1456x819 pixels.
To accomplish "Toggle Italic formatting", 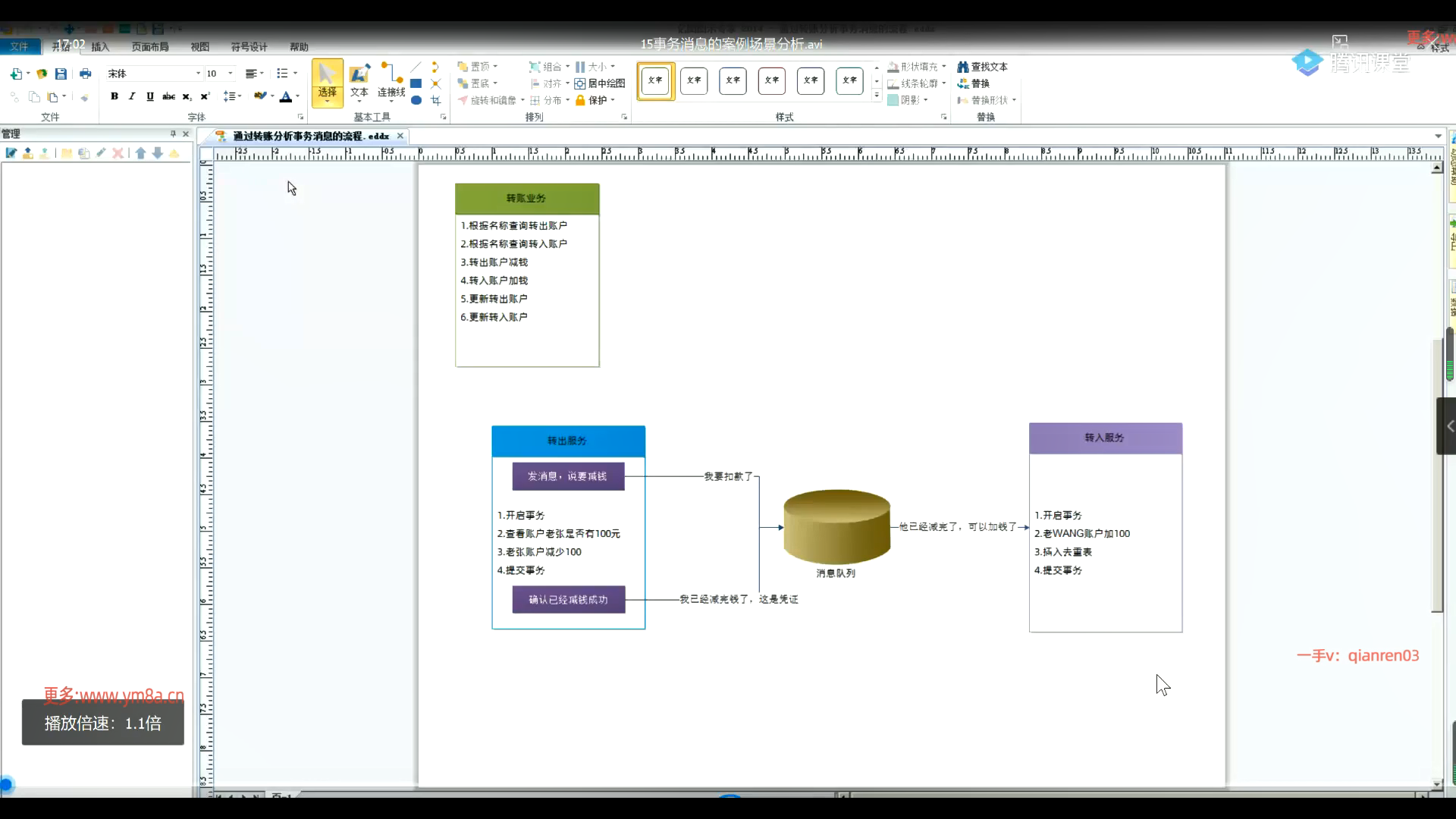I will (x=132, y=96).
